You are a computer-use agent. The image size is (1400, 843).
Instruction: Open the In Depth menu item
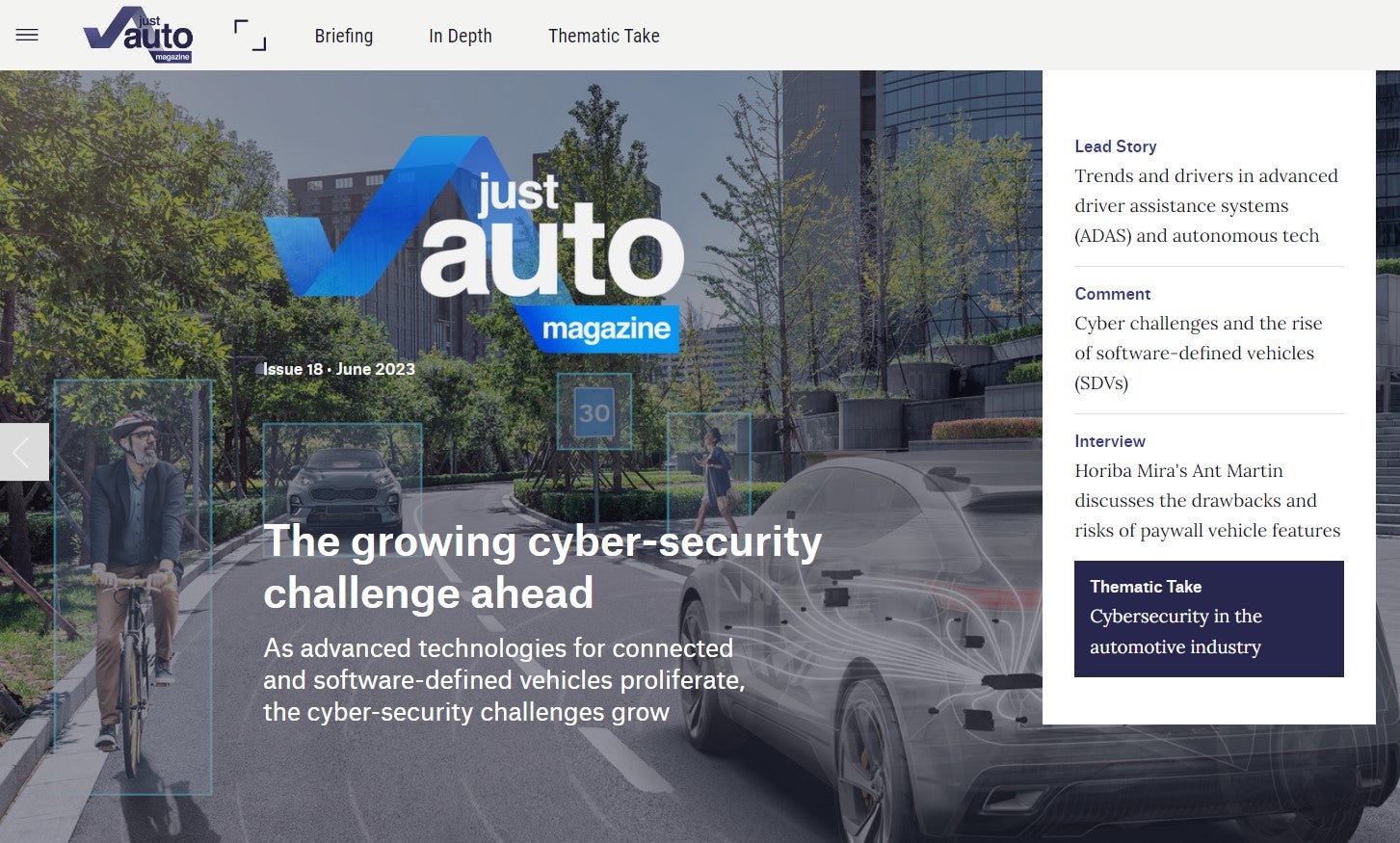pyautogui.click(x=461, y=36)
